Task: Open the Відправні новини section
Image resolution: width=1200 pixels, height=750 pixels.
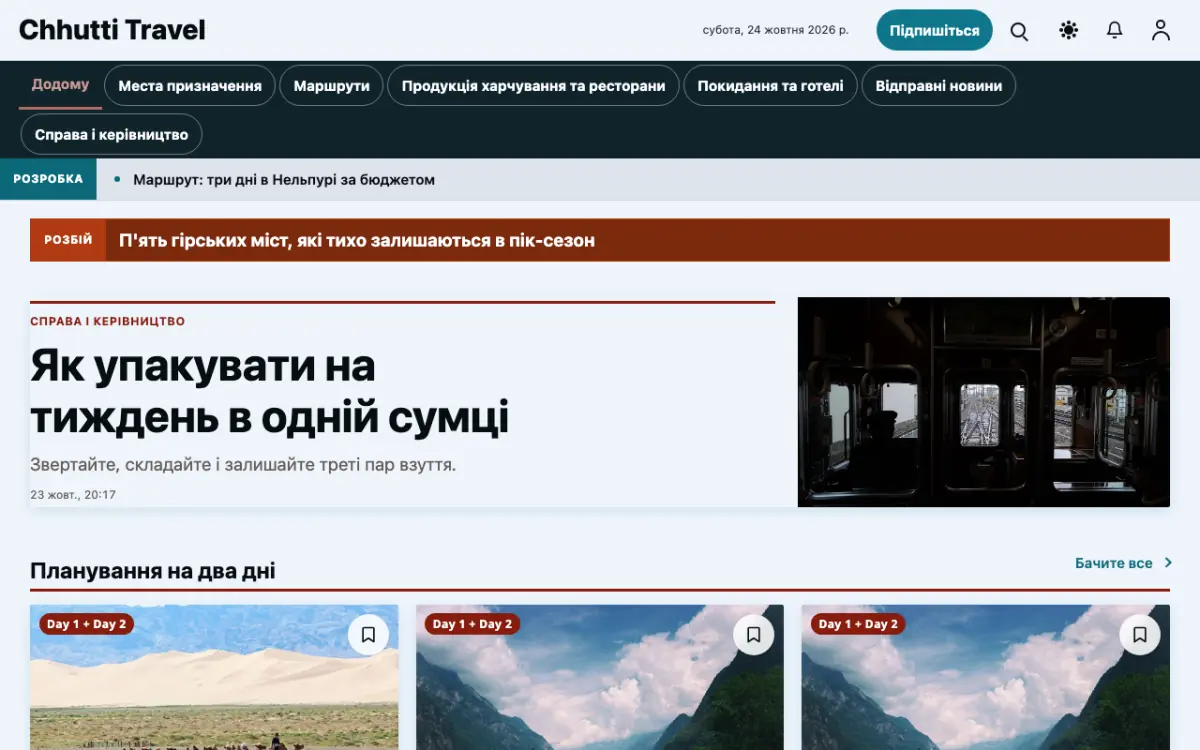Action: pos(938,86)
